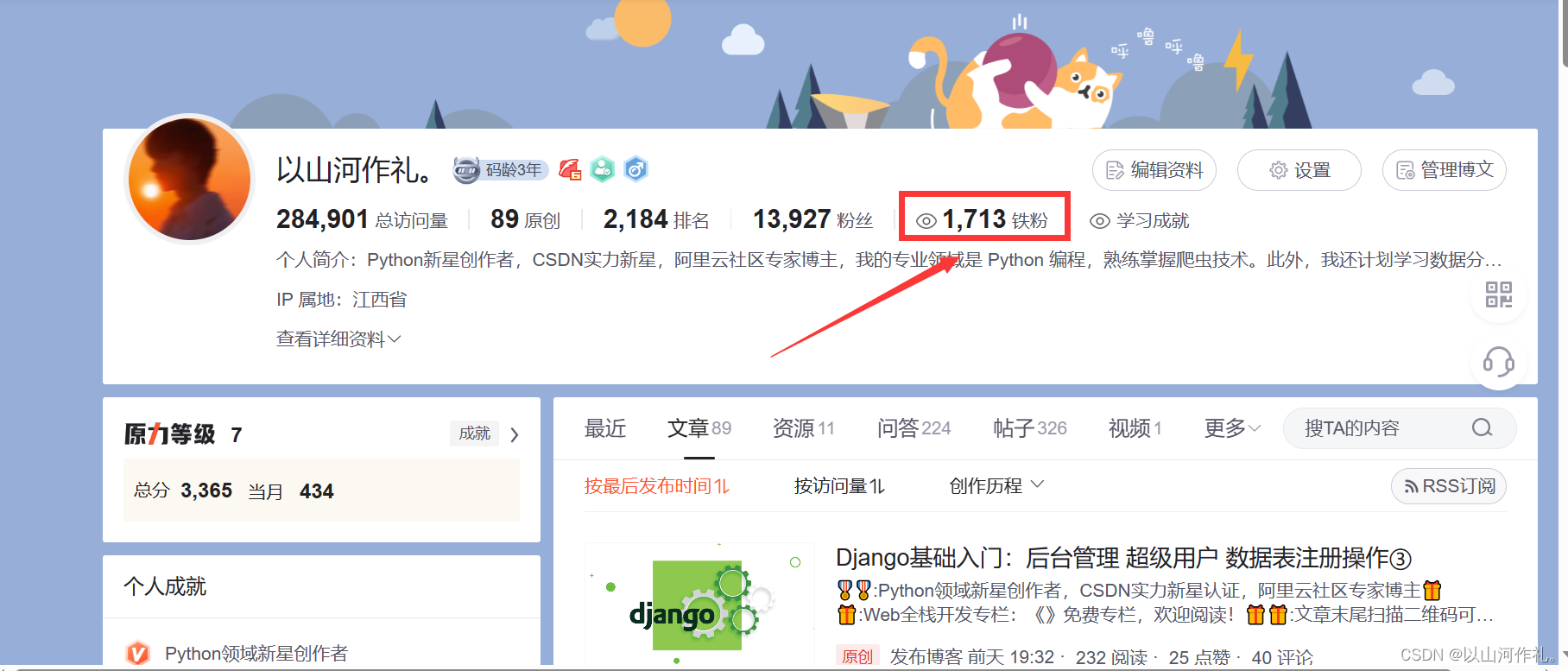Click the IP 属地：江西省 text
Viewport: 1568px width, 671px height.
342,300
